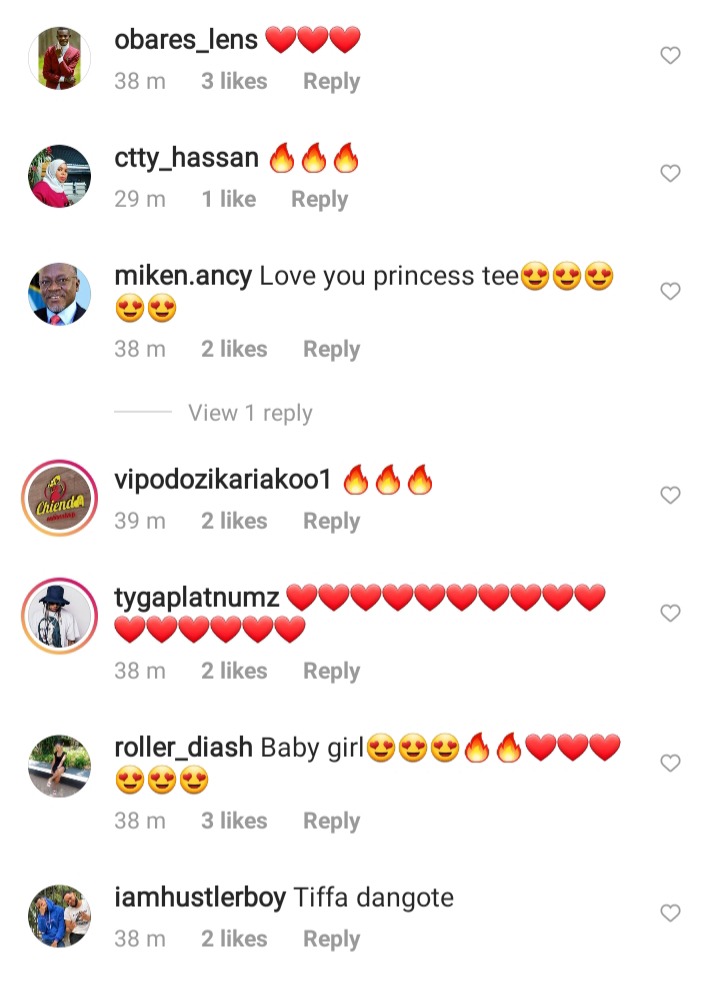This screenshot has width=720, height=981.
Task: Reply to roller_diash 'Baby girl' comment
Action: click(332, 821)
